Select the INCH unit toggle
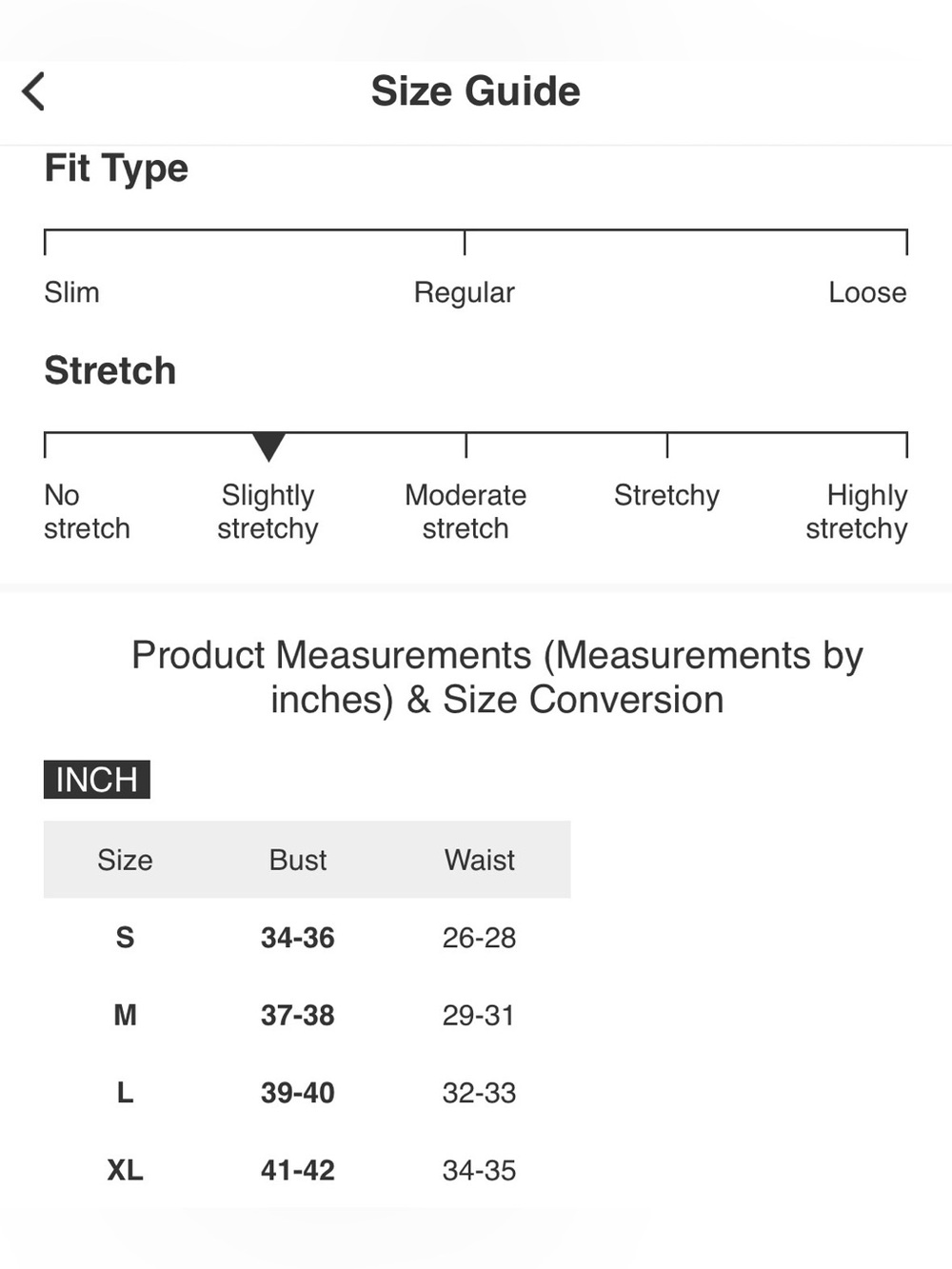This screenshot has height=1269, width=952. click(x=97, y=780)
